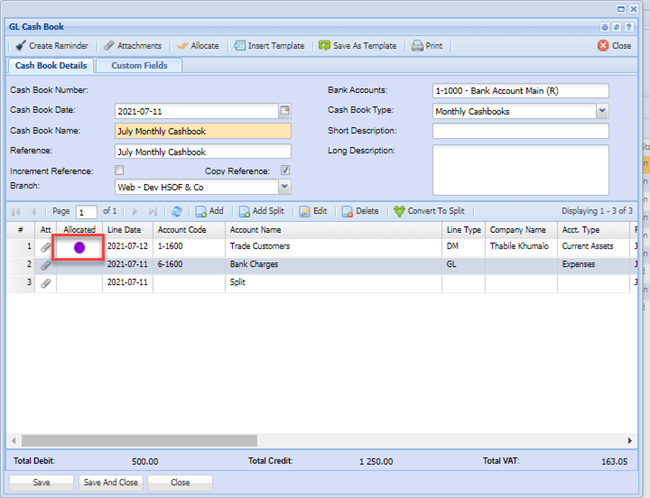
Task: Click the Save And Close button
Action: coord(113,482)
